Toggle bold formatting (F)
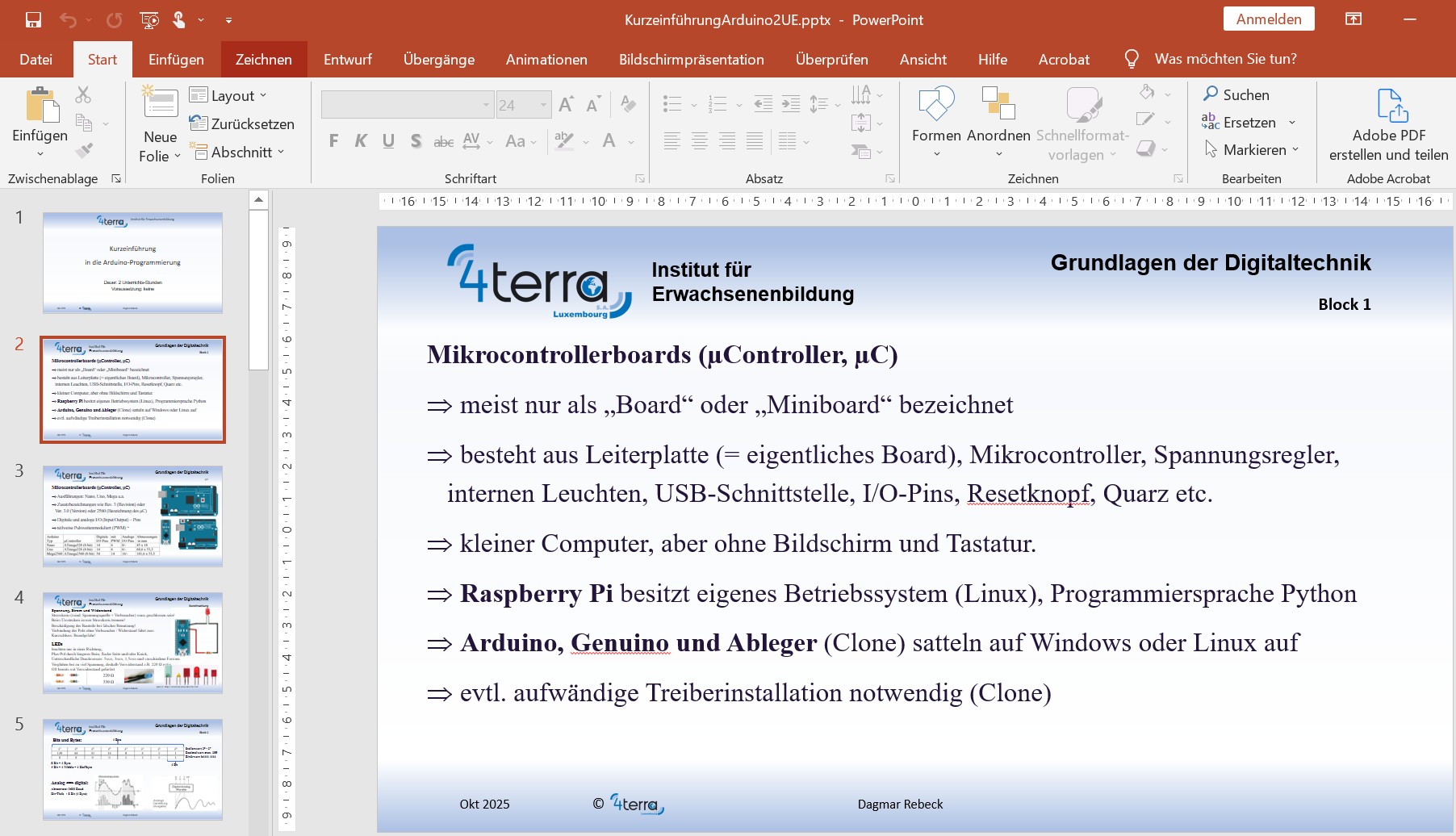The width and height of the screenshot is (1456, 836). (x=333, y=141)
